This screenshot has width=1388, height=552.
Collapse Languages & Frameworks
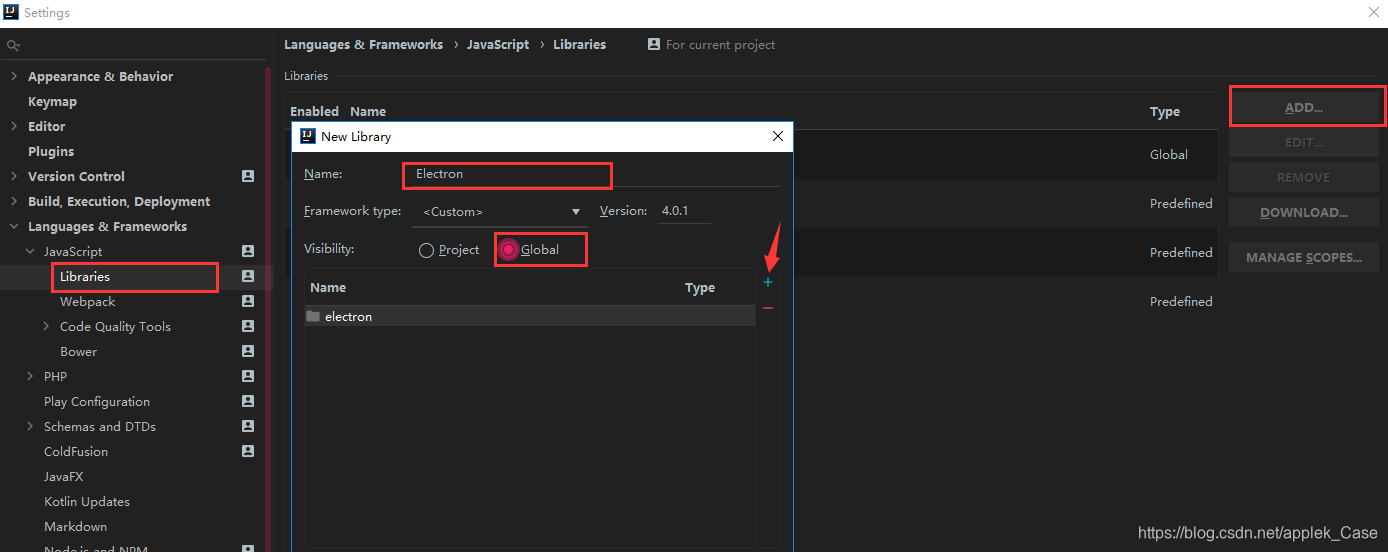tap(13, 226)
